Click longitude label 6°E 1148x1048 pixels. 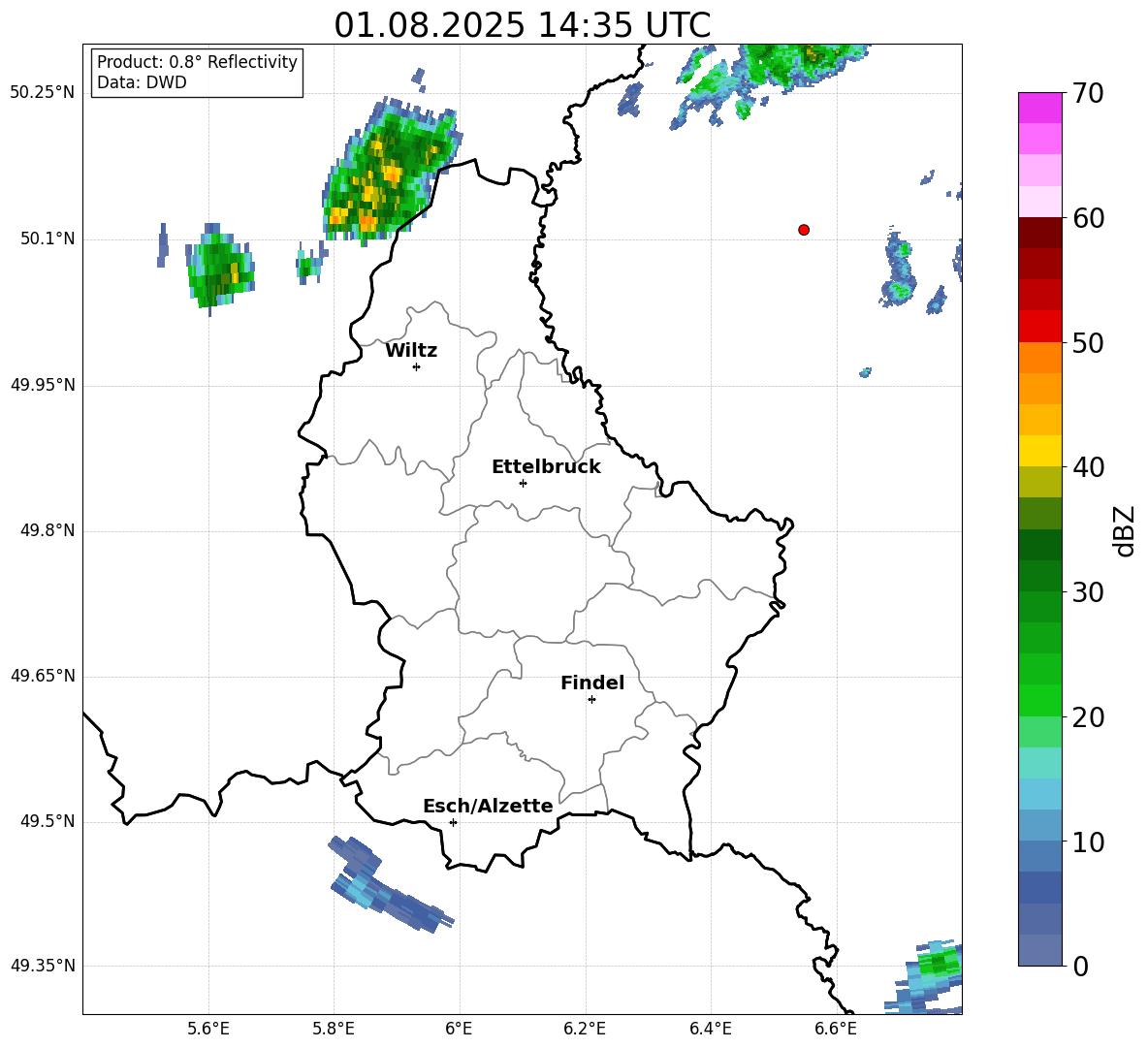(x=459, y=1029)
